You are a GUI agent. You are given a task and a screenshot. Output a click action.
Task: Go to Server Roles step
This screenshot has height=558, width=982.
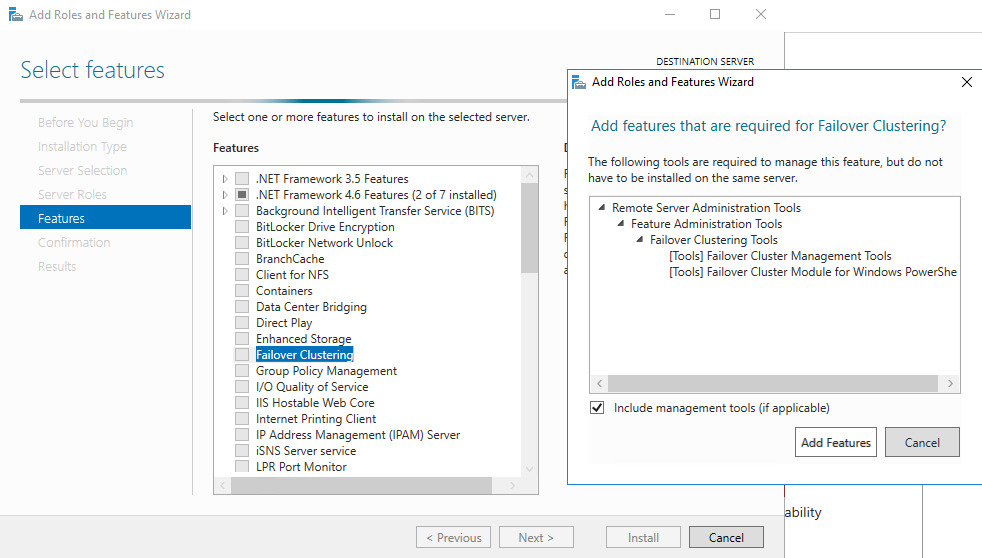click(x=72, y=194)
